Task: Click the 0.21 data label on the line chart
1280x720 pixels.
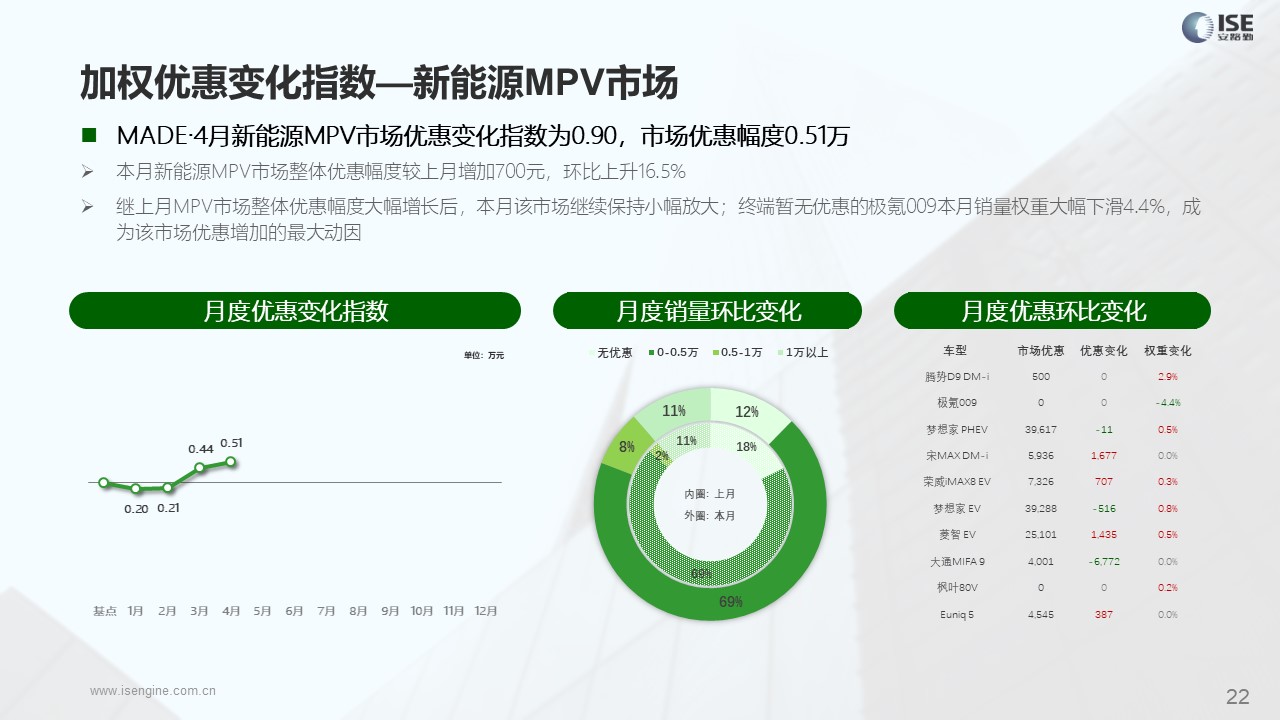Action: pos(168,508)
